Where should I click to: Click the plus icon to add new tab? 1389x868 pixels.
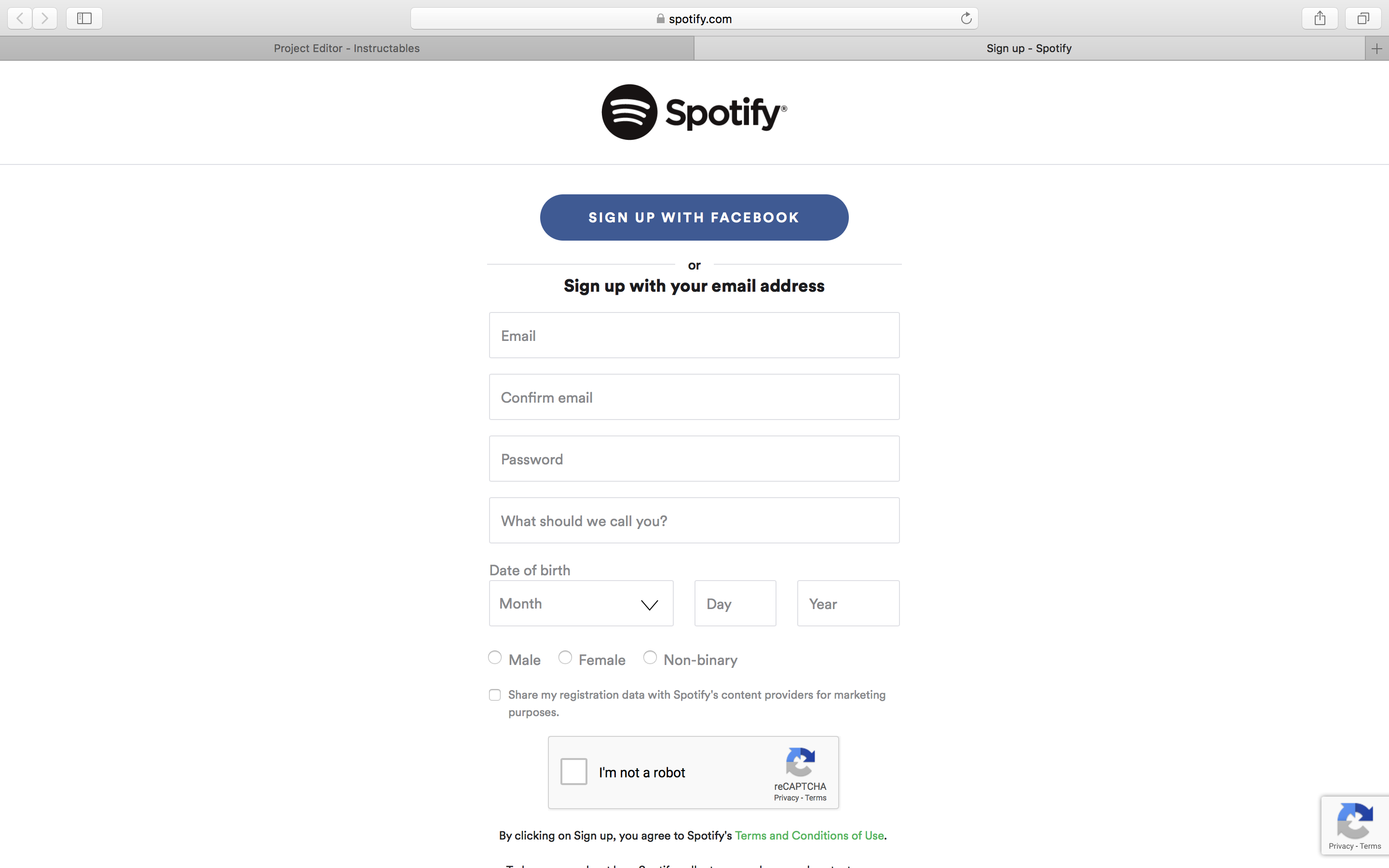(x=1376, y=49)
